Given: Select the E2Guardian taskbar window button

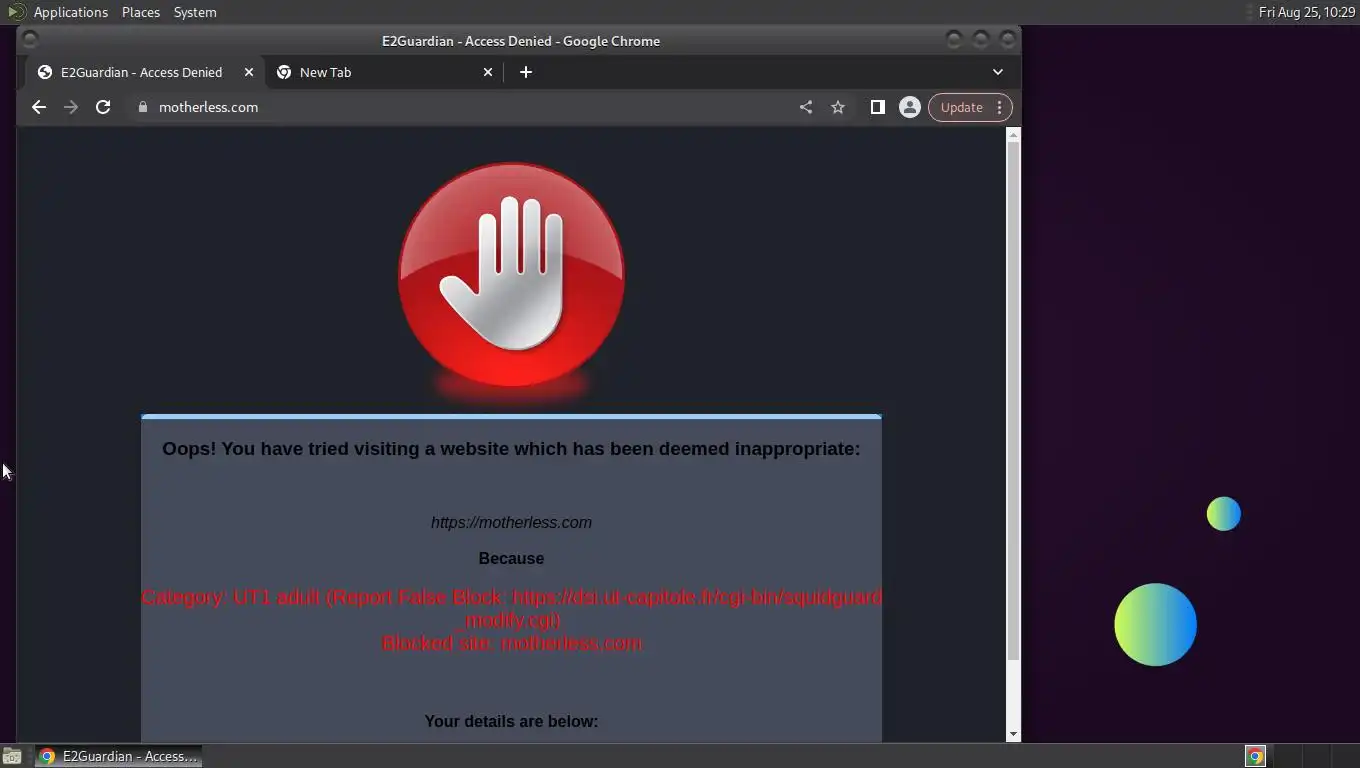Looking at the screenshot, I should pos(119,756).
